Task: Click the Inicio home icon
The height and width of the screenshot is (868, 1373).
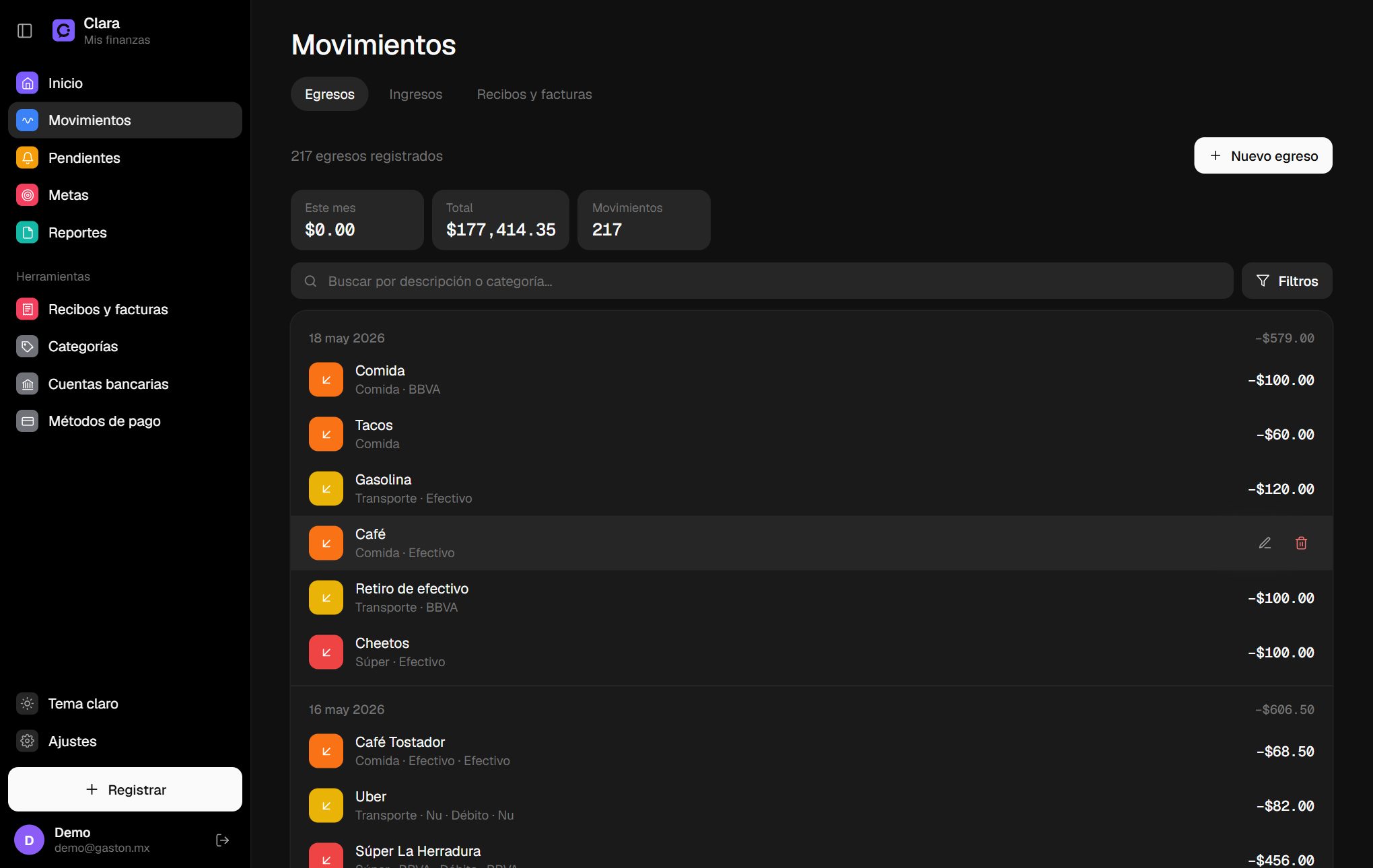Action: coord(28,83)
